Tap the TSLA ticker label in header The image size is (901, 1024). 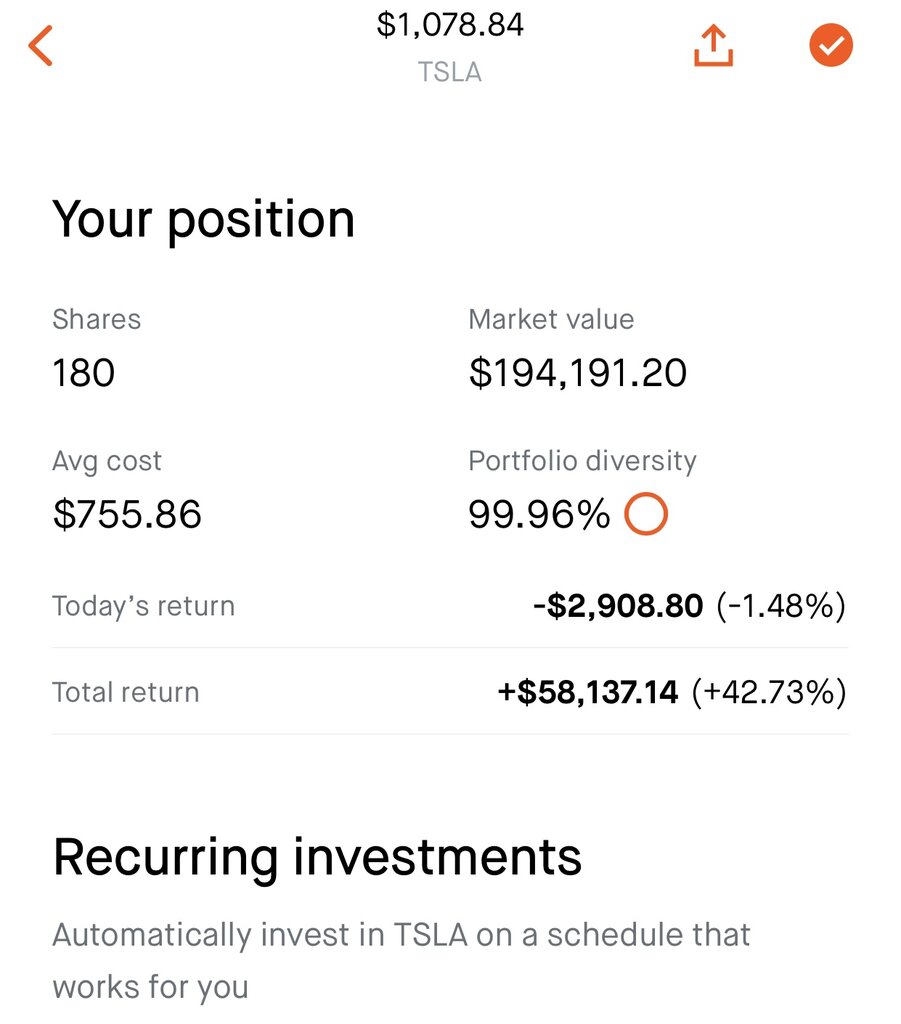pos(450,72)
